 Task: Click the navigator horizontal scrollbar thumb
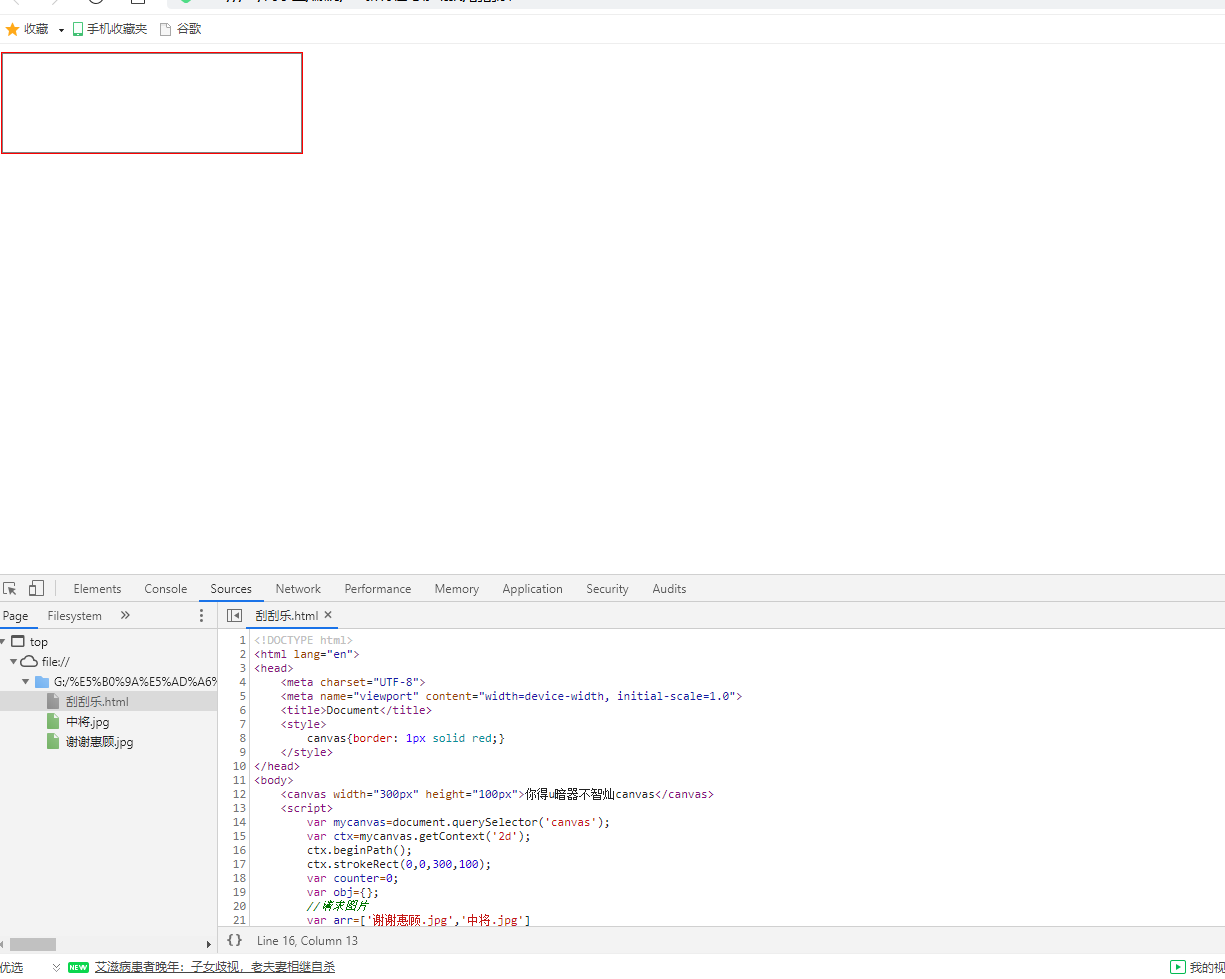click(33, 944)
